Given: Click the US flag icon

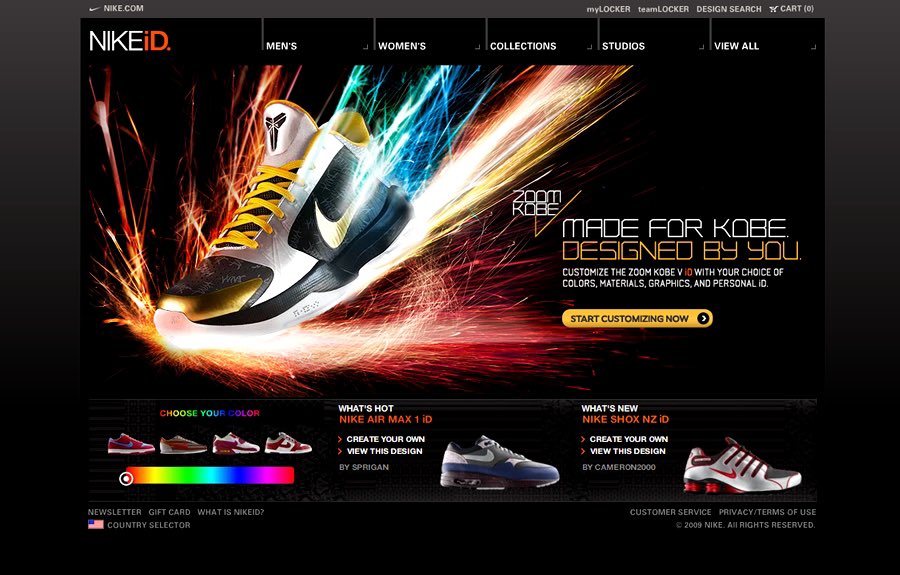Looking at the screenshot, I should click(96, 525).
